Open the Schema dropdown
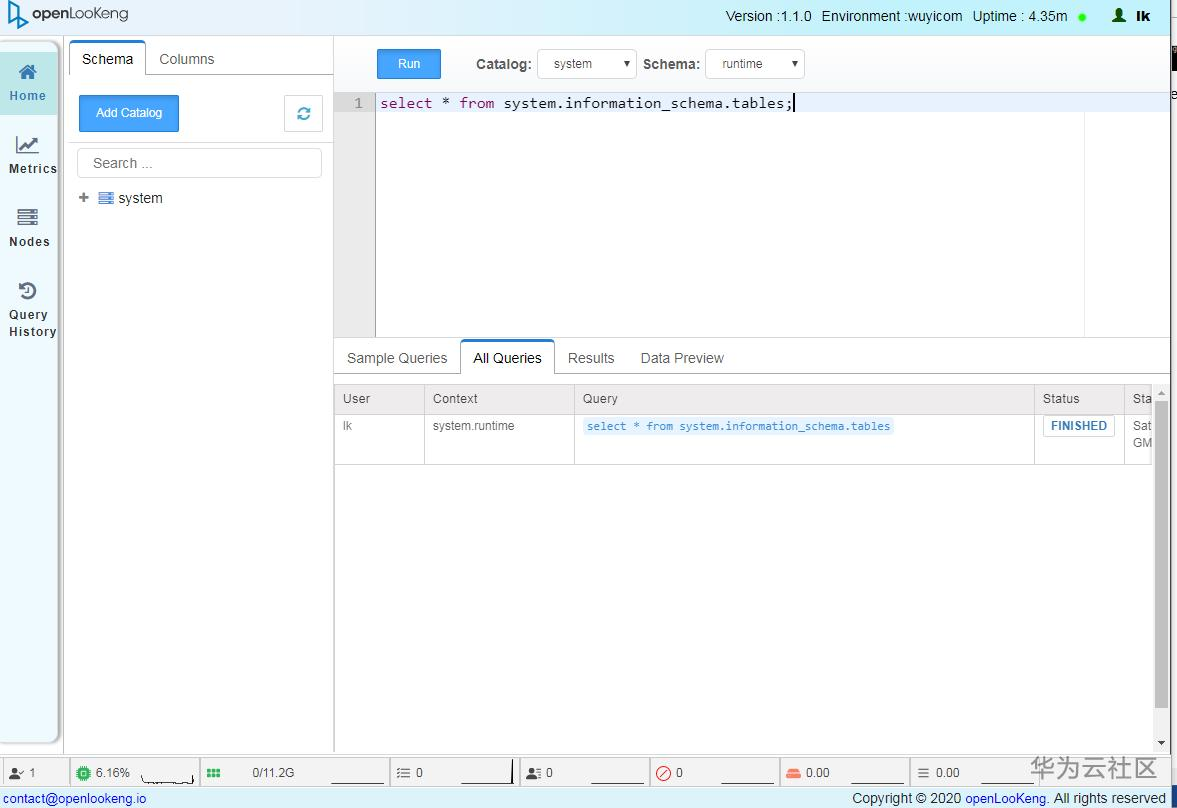Screen dimensions: 1177x808 click(754, 64)
